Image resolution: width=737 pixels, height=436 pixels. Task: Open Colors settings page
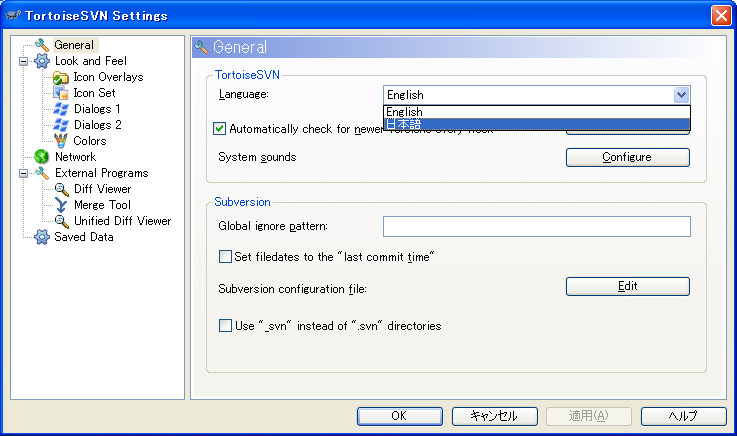click(90, 141)
